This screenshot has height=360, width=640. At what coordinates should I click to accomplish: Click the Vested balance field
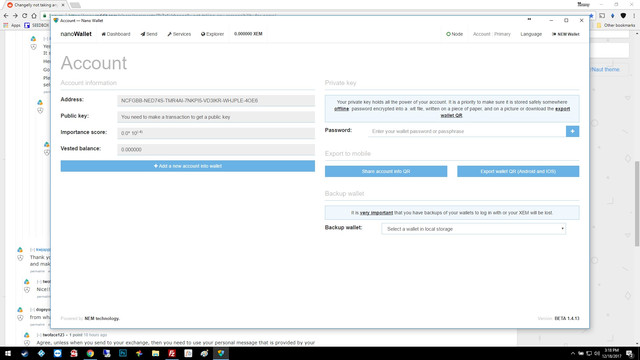pos(216,149)
